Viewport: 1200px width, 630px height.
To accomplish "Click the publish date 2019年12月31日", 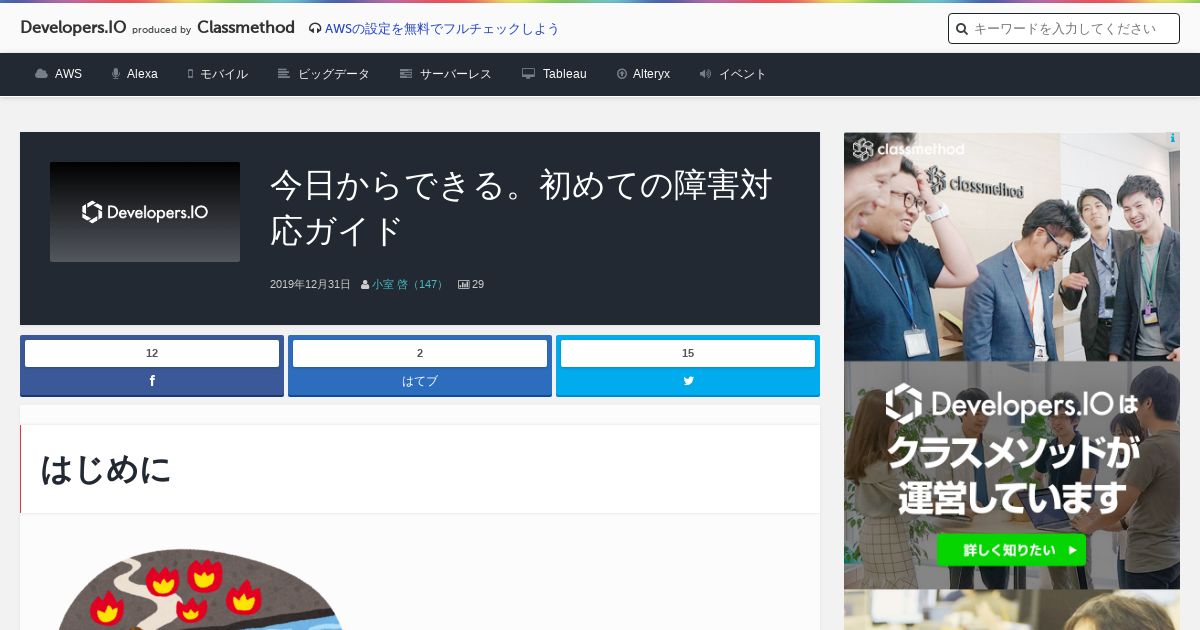I will (310, 285).
